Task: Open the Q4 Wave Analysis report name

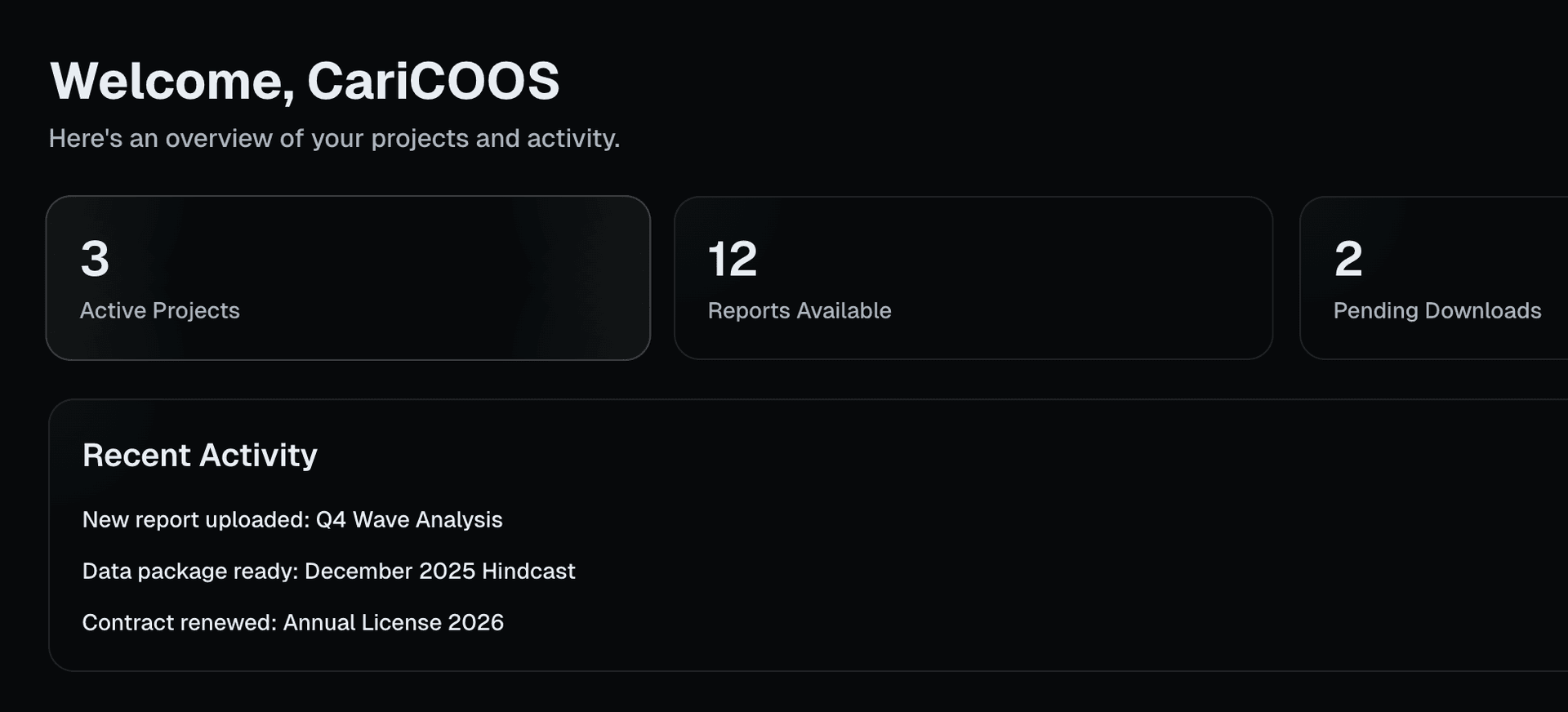Action: 409,520
